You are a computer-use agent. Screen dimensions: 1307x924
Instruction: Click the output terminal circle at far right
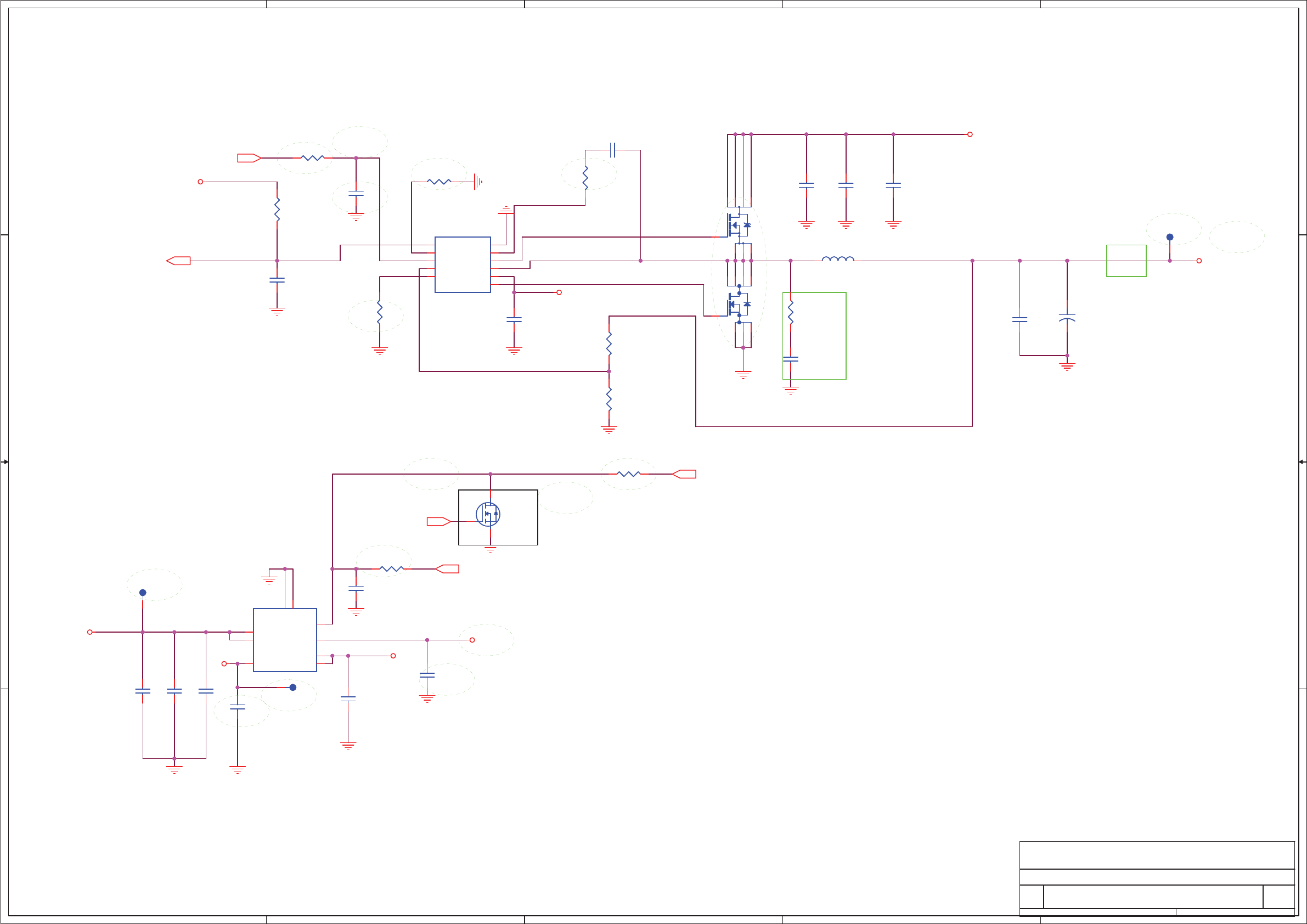[x=1199, y=261]
